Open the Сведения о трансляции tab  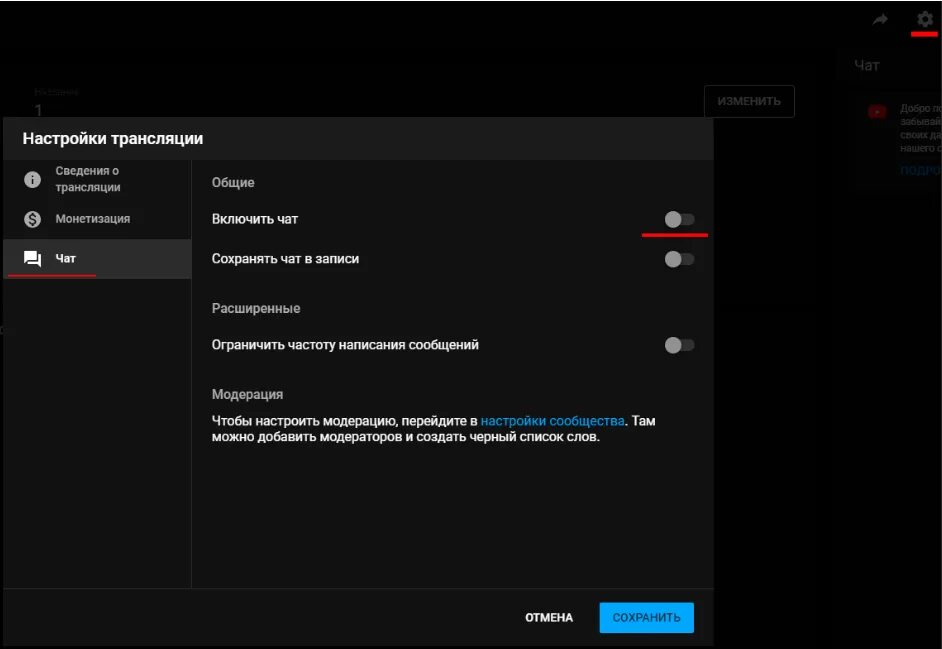point(96,179)
